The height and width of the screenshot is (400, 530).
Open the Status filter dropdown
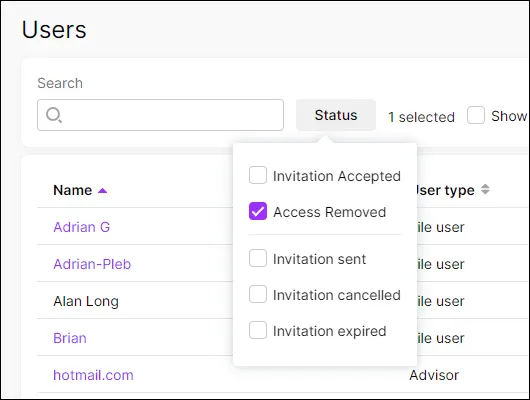point(336,115)
